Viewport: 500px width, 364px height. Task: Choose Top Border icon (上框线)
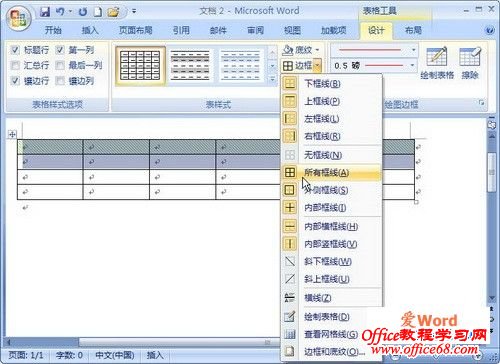pos(290,101)
